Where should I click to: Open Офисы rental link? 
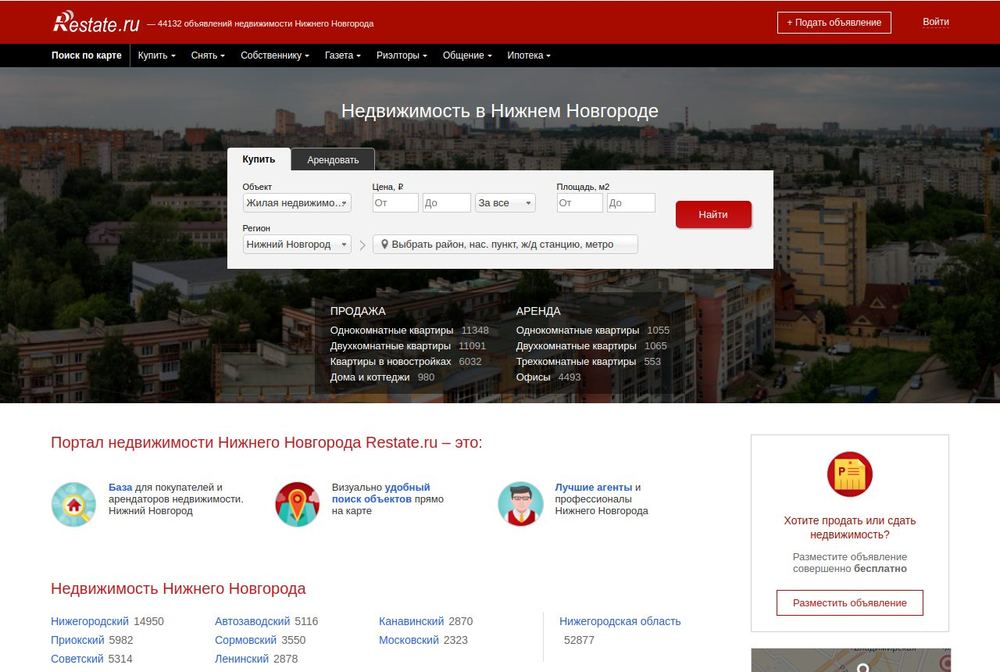coord(533,377)
